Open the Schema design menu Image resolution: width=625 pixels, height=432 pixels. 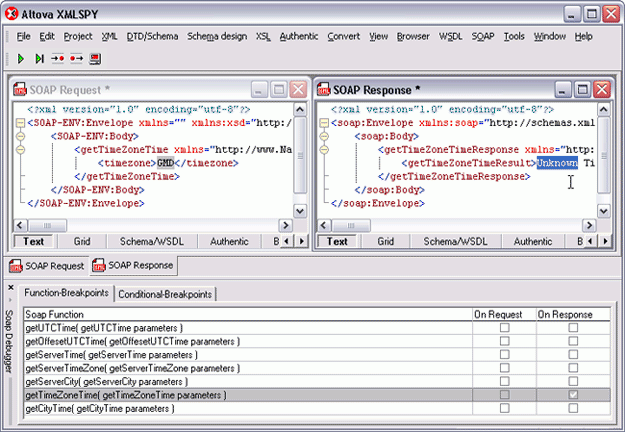click(x=217, y=36)
